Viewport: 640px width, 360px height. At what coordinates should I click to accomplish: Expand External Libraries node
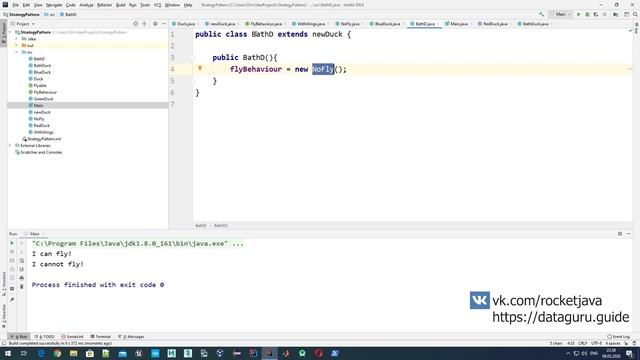point(11,146)
